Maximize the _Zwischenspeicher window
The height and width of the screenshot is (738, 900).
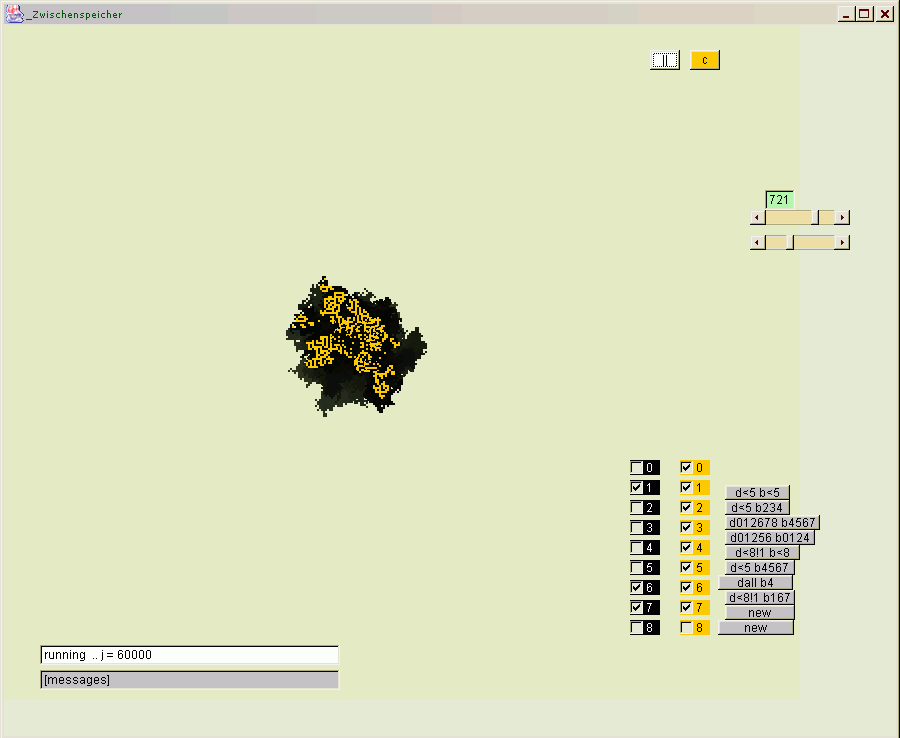[x=864, y=14]
